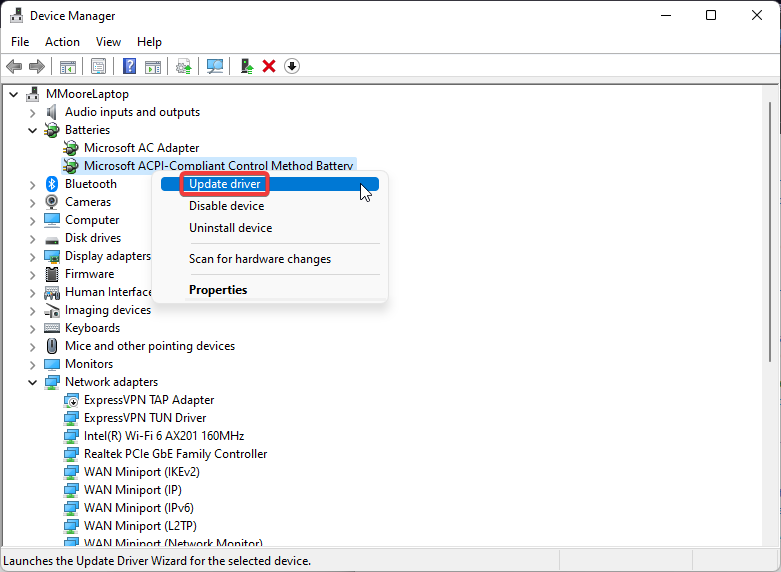Collapse the Network adapters category
781x572 pixels.
pyautogui.click(x=32, y=383)
